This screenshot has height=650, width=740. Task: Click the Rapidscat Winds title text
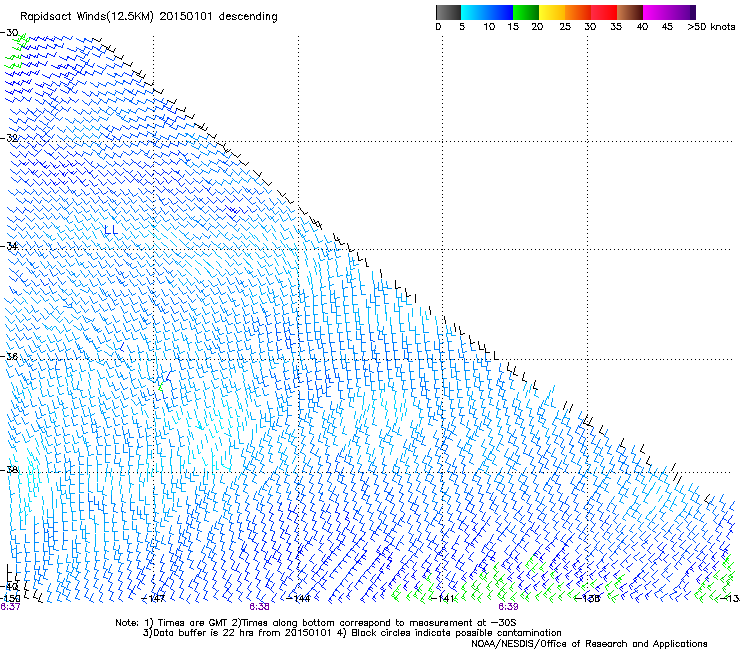coord(149,17)
